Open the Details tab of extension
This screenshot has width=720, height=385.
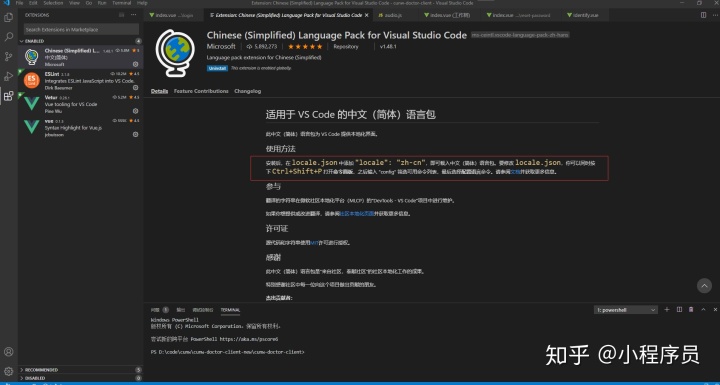(x=159, y=91)
